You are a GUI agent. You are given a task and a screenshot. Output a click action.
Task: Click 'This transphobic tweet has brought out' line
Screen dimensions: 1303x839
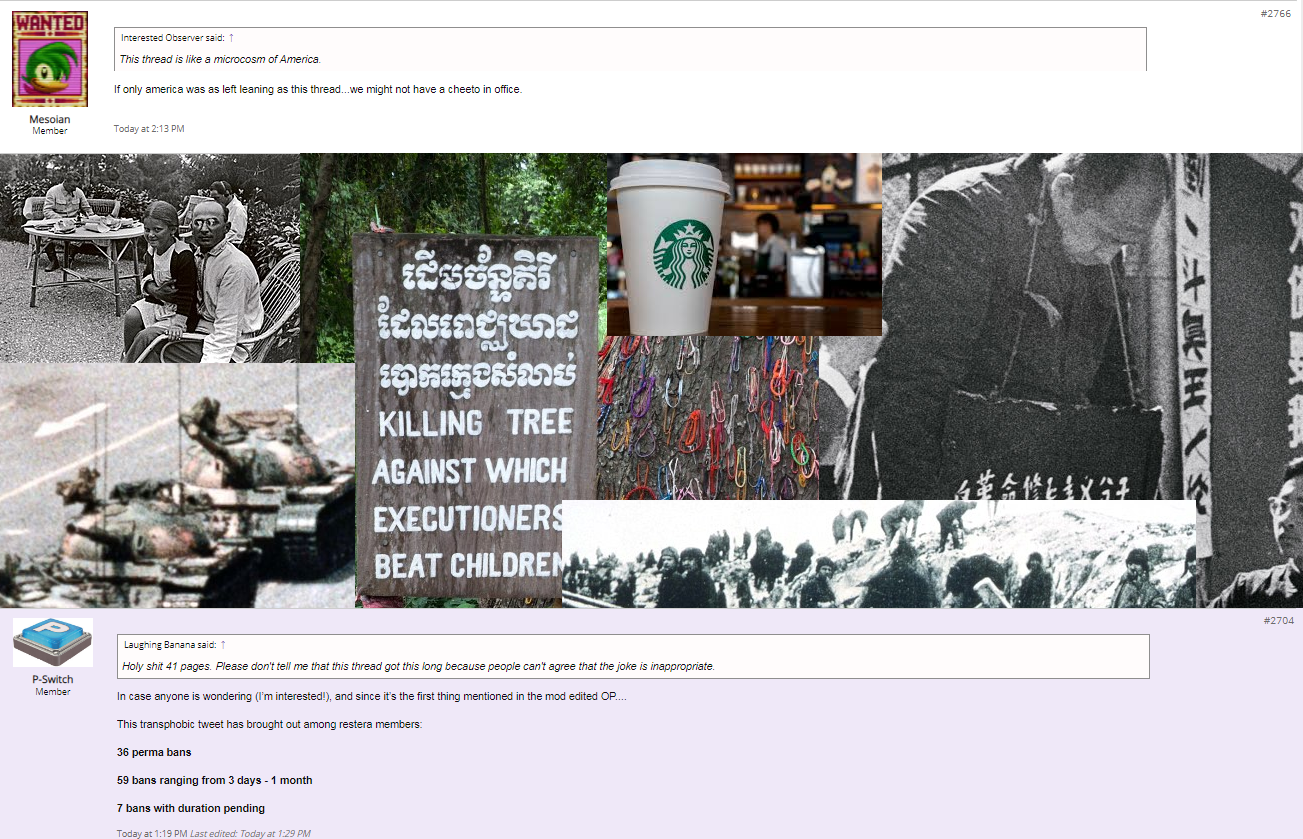270,724
